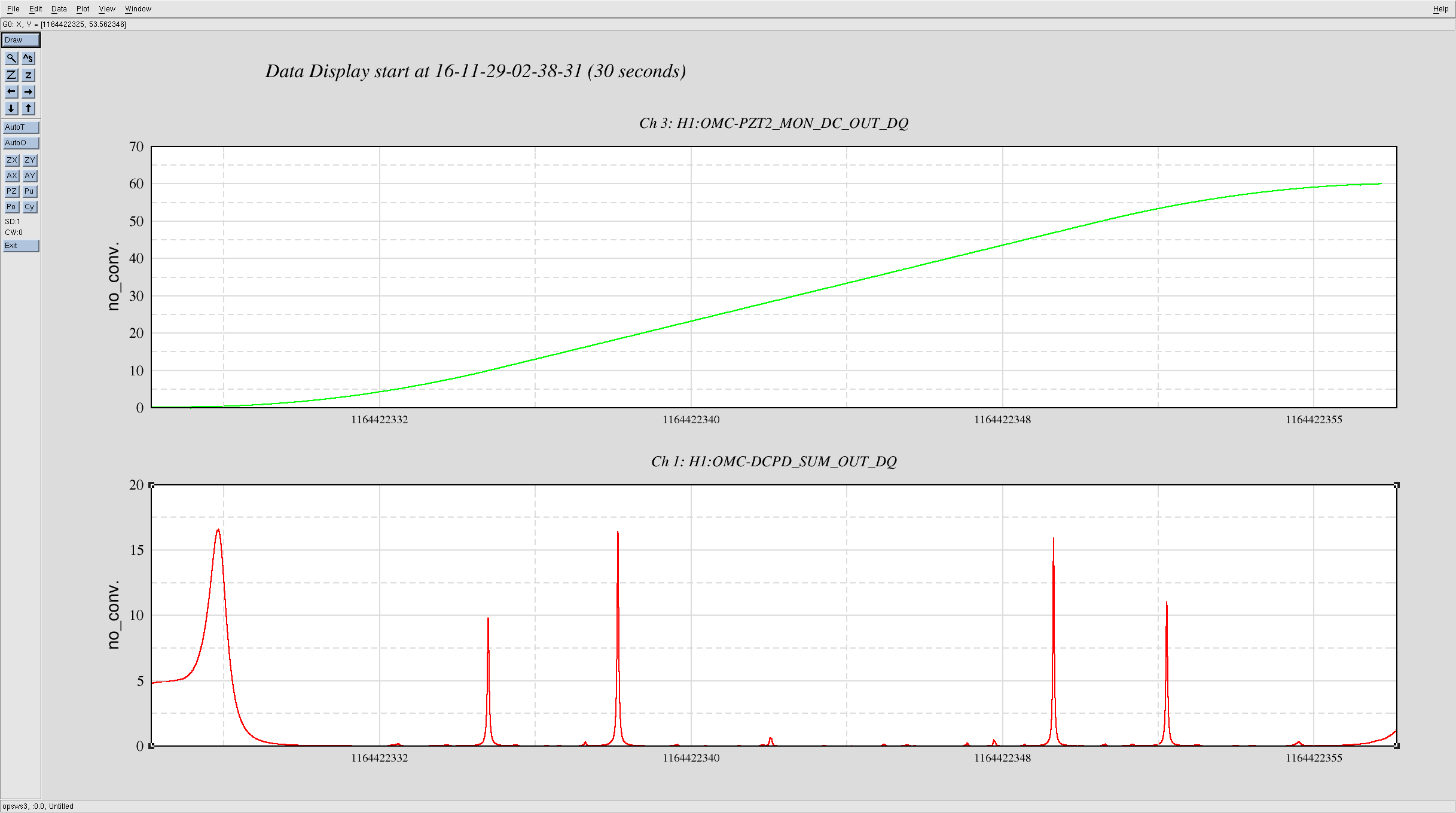Click the '70' Y-axis tick on top graph
Screen dimensions: 1456x813
click(136, 146)
